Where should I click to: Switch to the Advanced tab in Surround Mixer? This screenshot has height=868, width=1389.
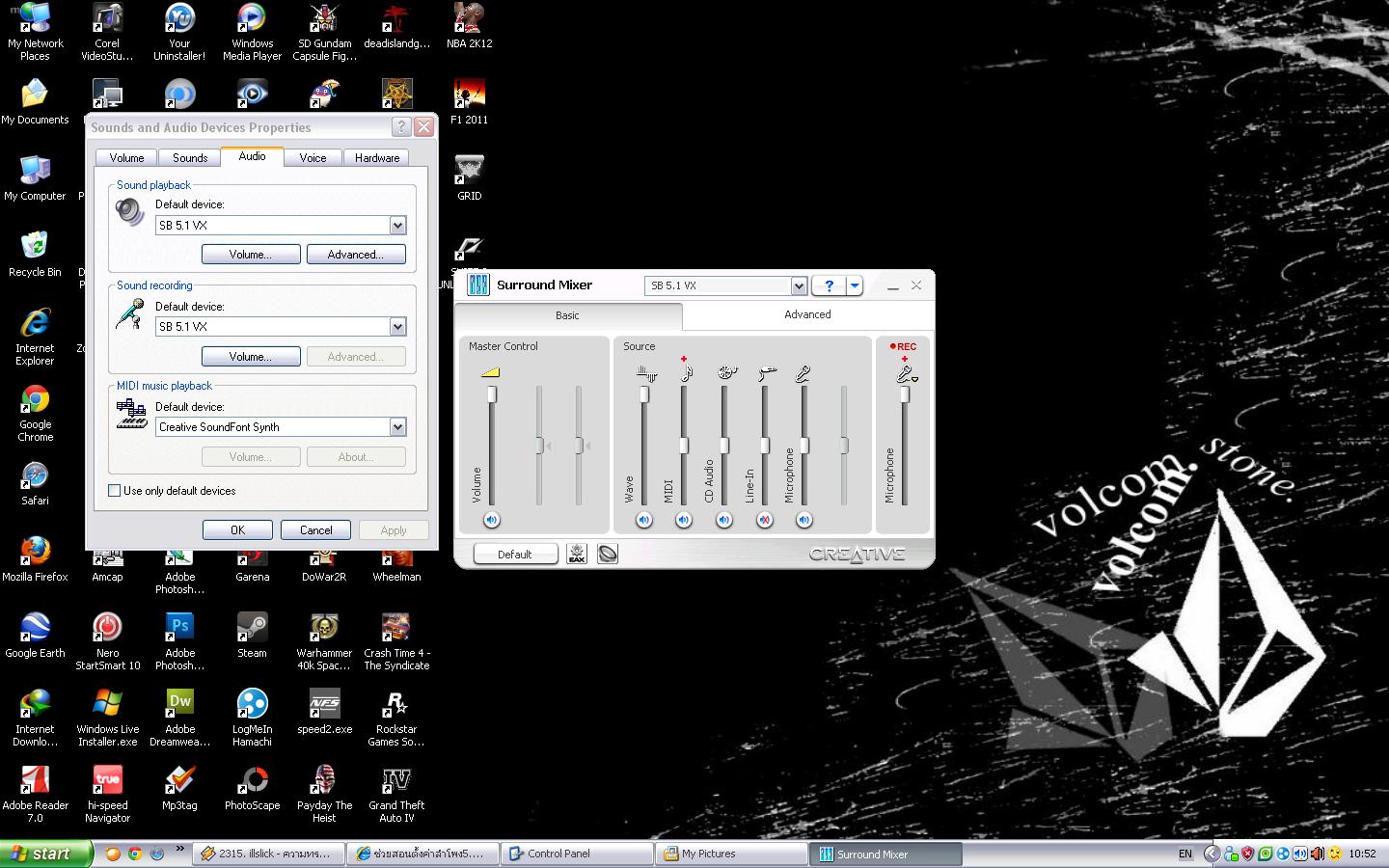807,314
